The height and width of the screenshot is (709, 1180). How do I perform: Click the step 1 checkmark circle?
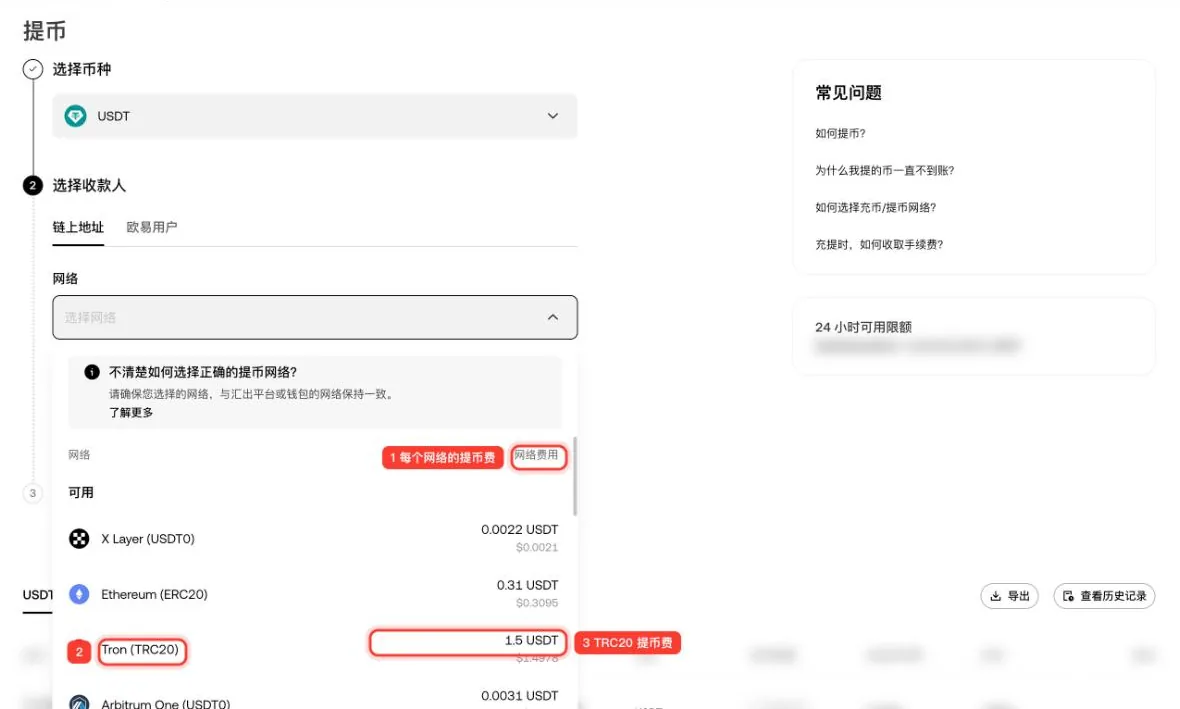click(32, 69)
